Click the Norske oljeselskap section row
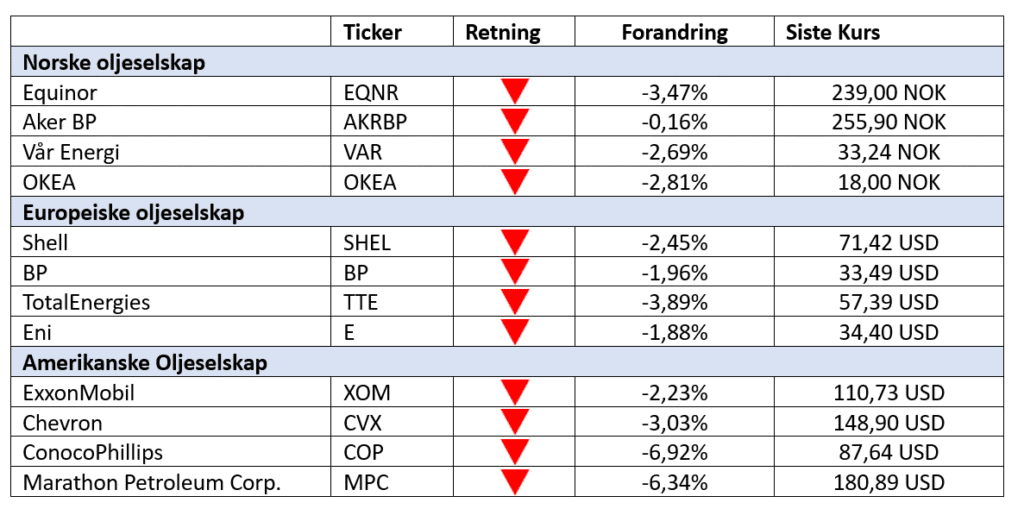 (113, 63)
